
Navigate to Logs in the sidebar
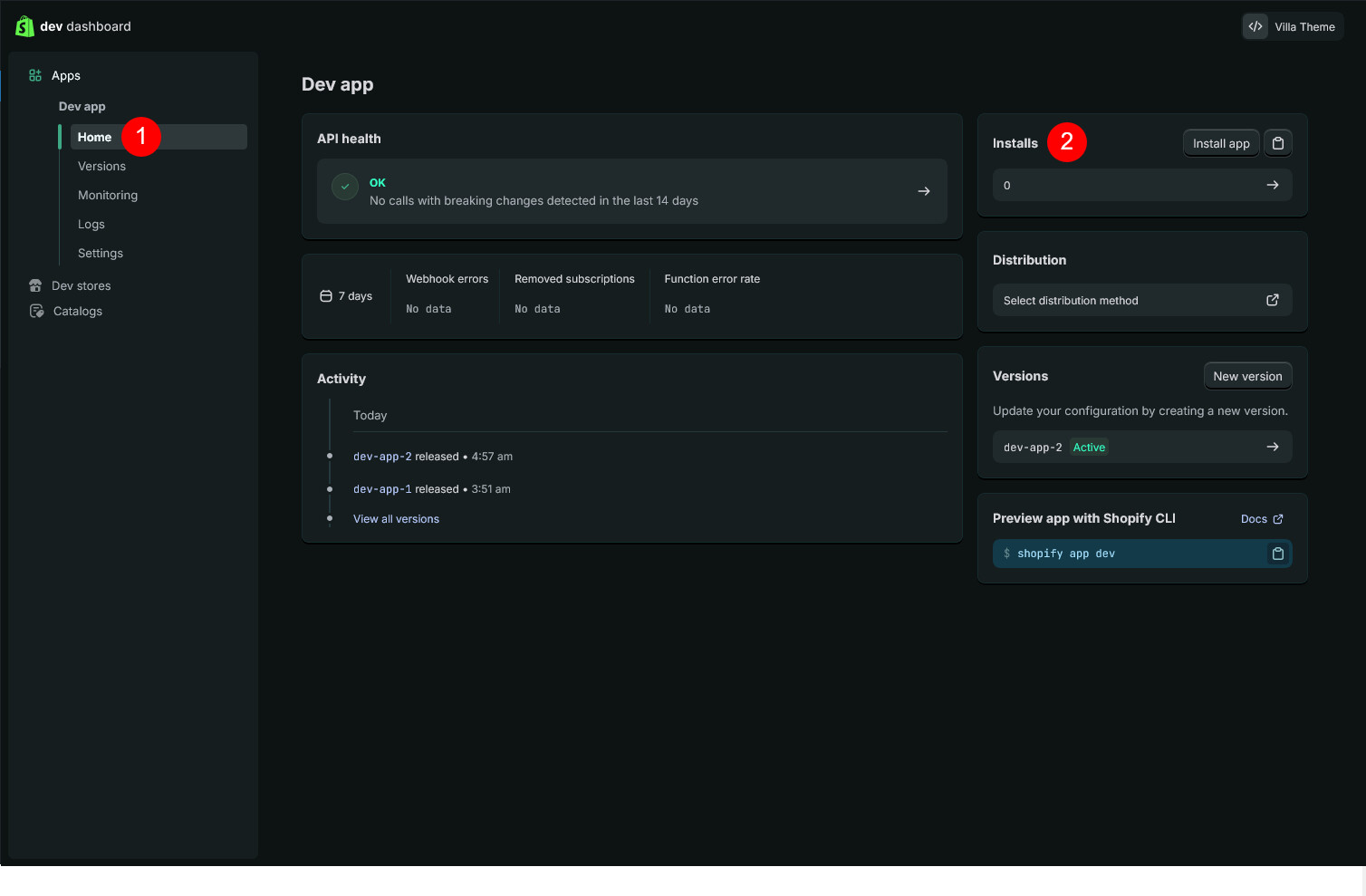click(91, 225)
